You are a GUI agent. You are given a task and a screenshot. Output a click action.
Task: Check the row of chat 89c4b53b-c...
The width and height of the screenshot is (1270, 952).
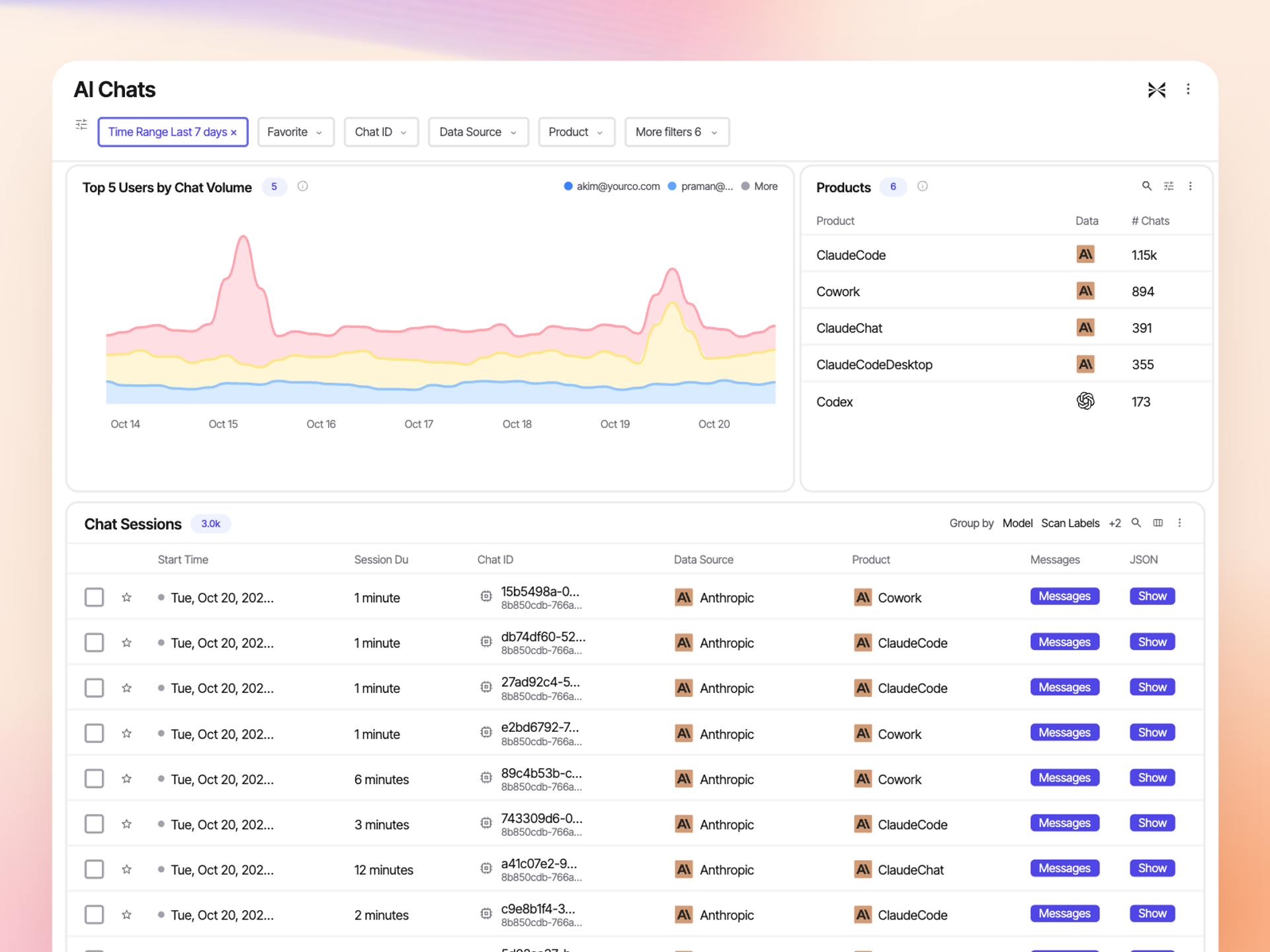coord(95,779)
